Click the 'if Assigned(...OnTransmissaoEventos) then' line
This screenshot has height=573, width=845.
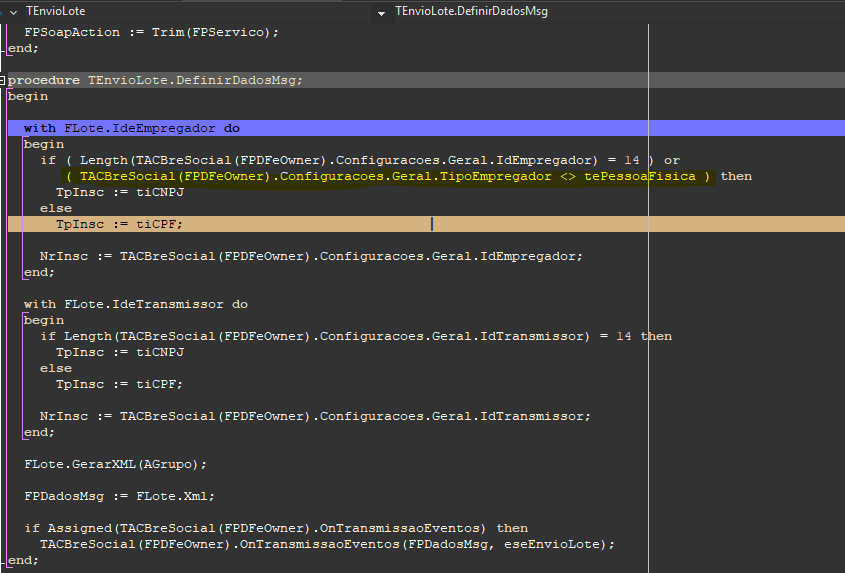[276, 528]
